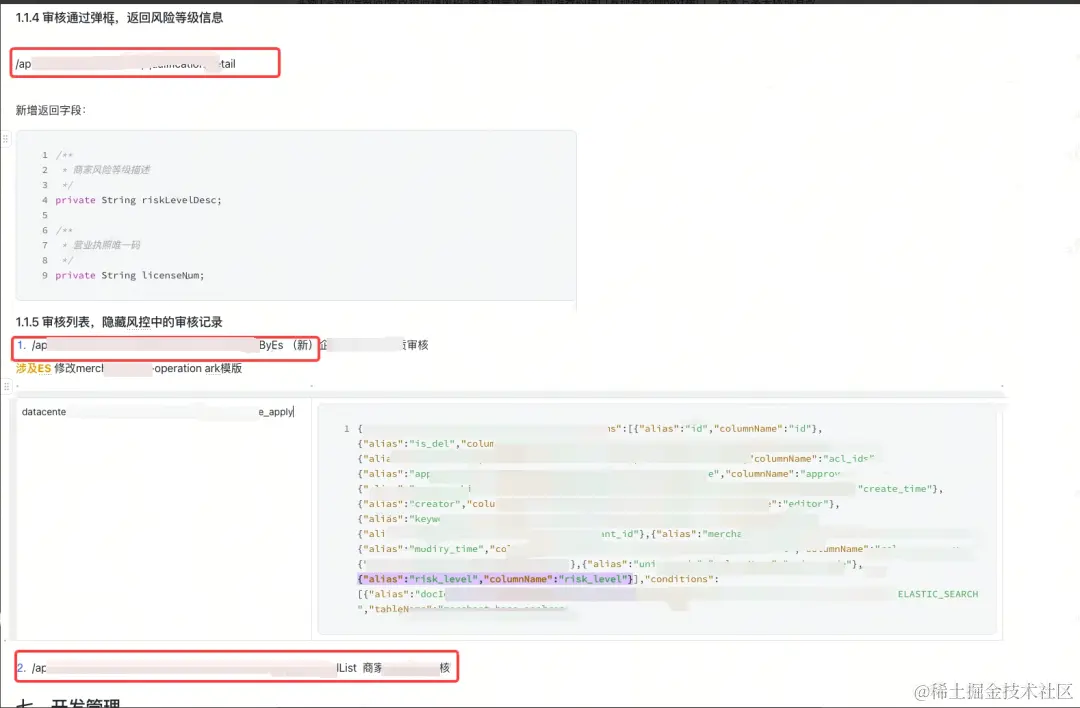
Task: Click the "conditions" key in the JSON
Action: (678, 579)
